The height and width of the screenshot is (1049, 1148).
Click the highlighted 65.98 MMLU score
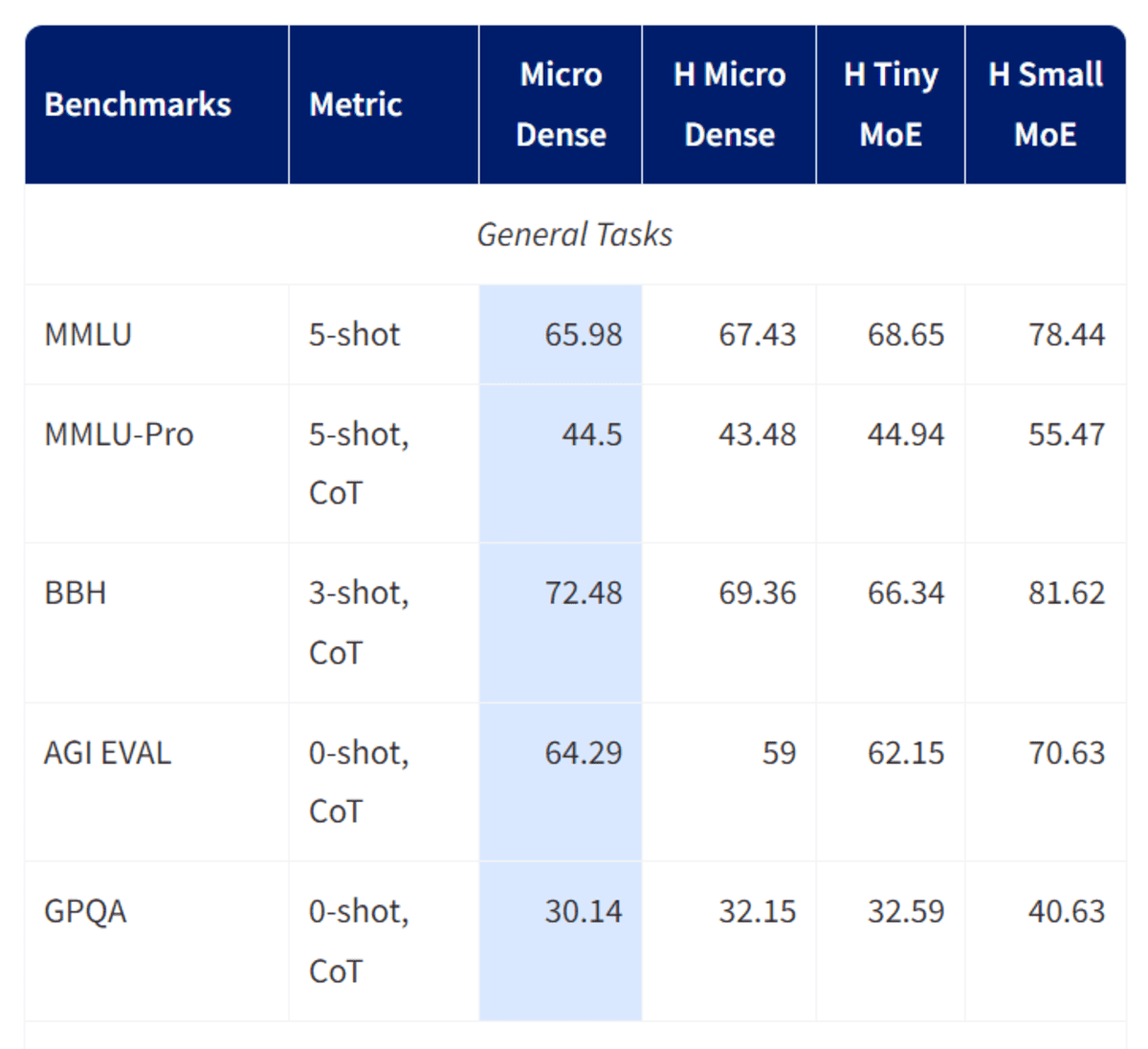[x=583, y=335]
